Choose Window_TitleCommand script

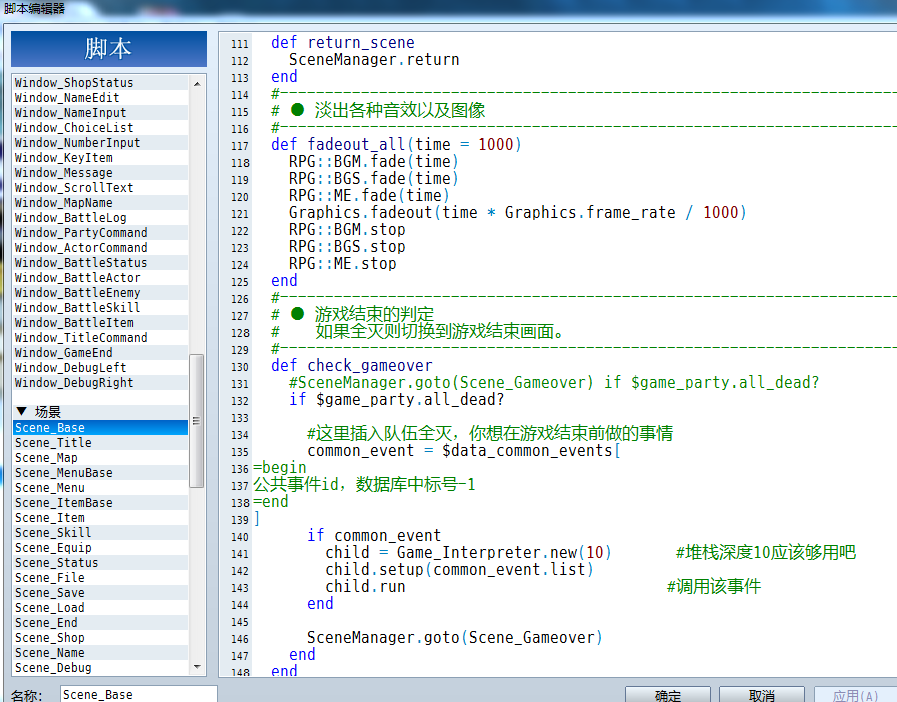click(x=100, y=338)
